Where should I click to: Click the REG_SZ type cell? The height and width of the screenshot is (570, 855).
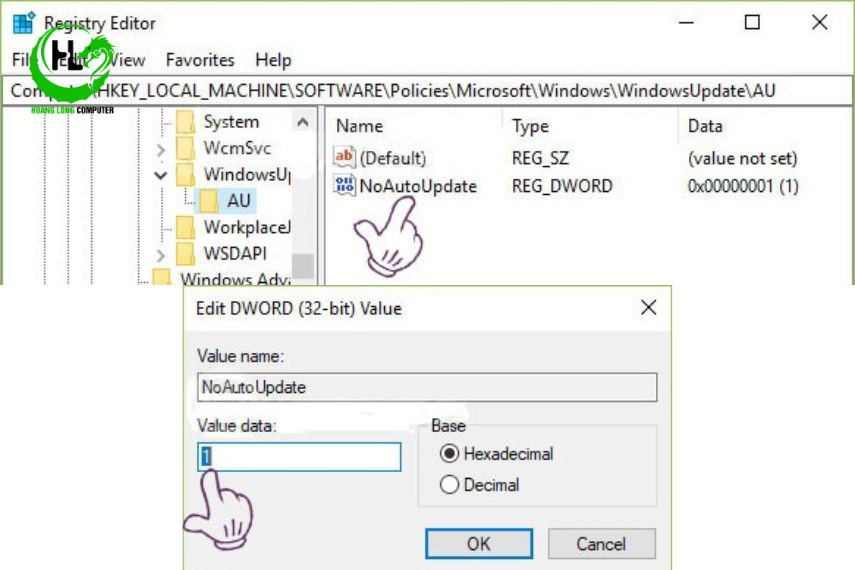coord(540,158)
